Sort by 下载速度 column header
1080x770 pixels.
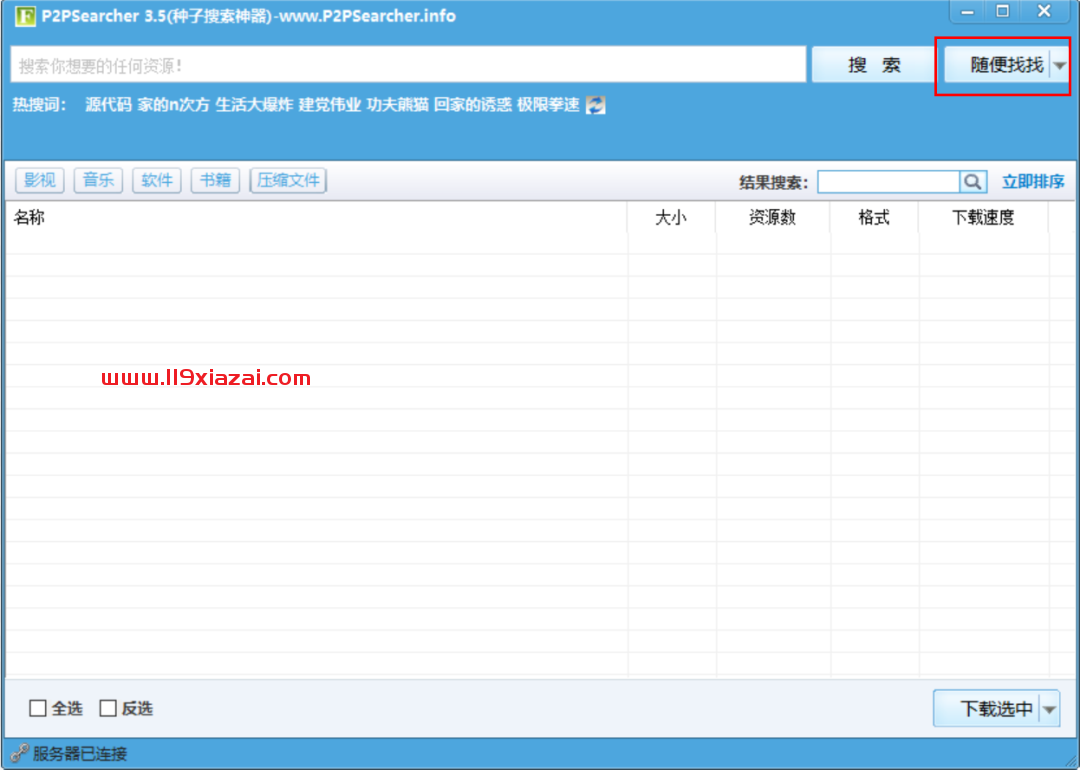(x=984, y=218)
